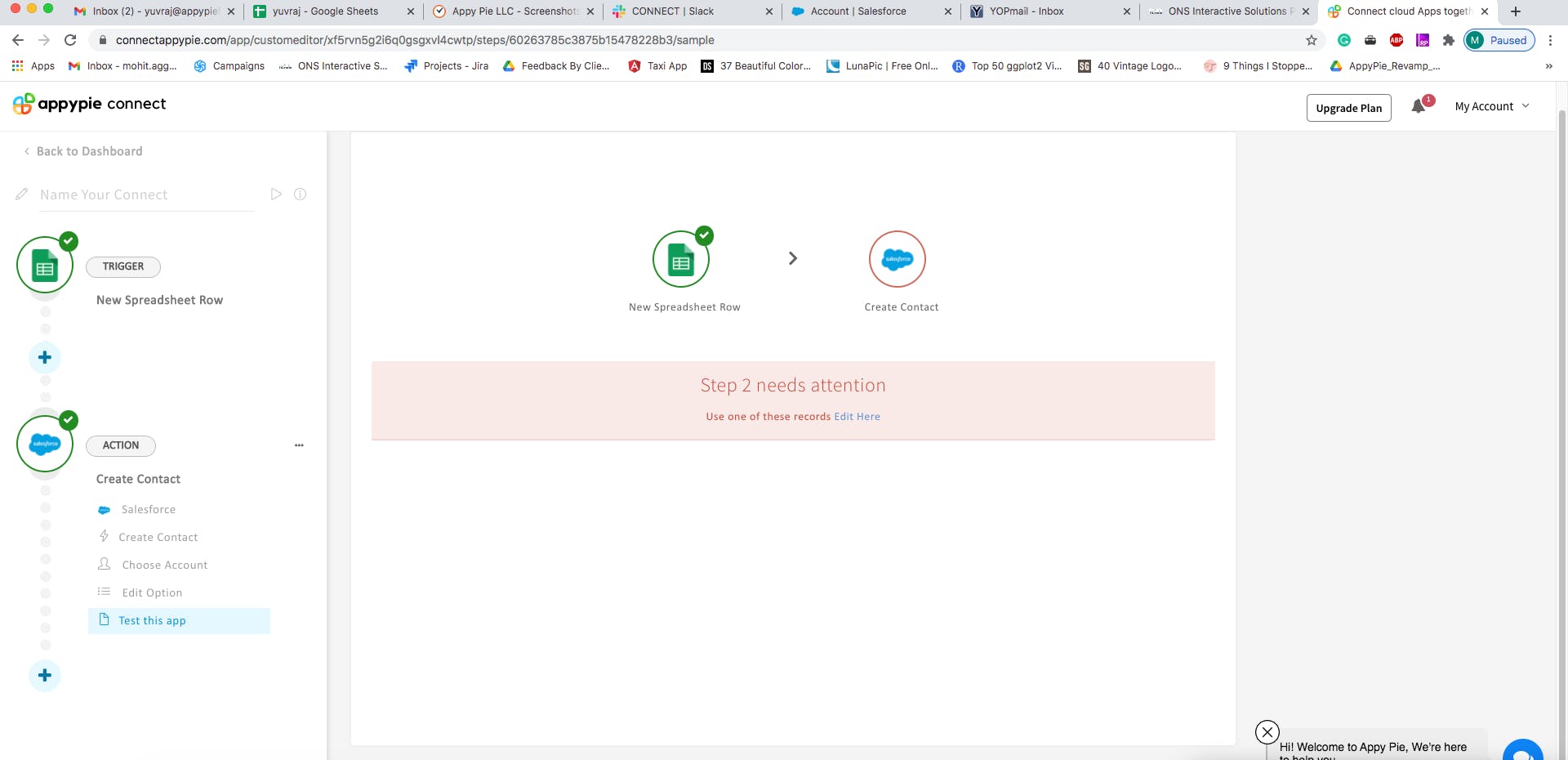Click the New Spreadsheet Row trigger title
The image size is (1568, 760).
(x=159, y=300)
